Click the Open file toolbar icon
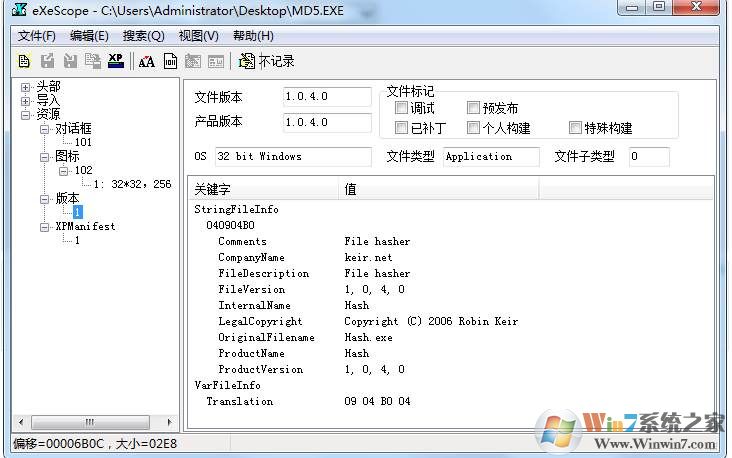This screenshot has height=458, width=732. click(x=24, y=61)
